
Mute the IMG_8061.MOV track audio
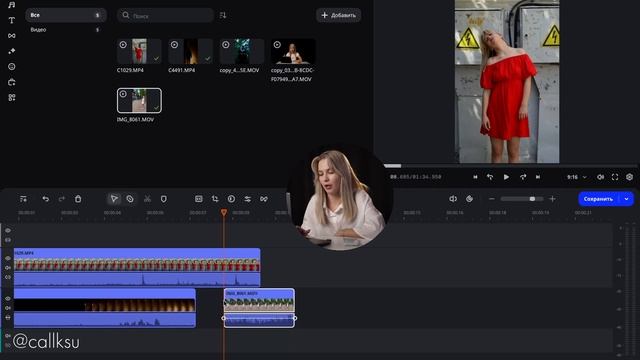click(8, 308)
